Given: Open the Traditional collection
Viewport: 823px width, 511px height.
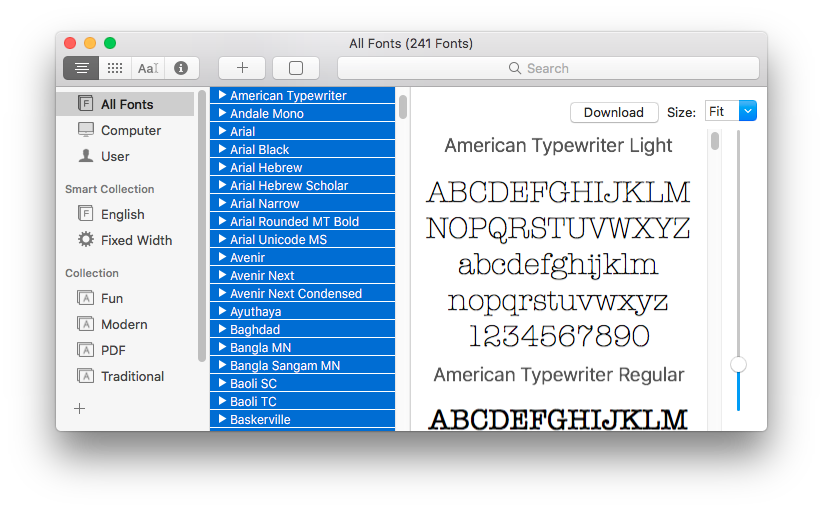Looking at the screenshot, I should 125,376.
